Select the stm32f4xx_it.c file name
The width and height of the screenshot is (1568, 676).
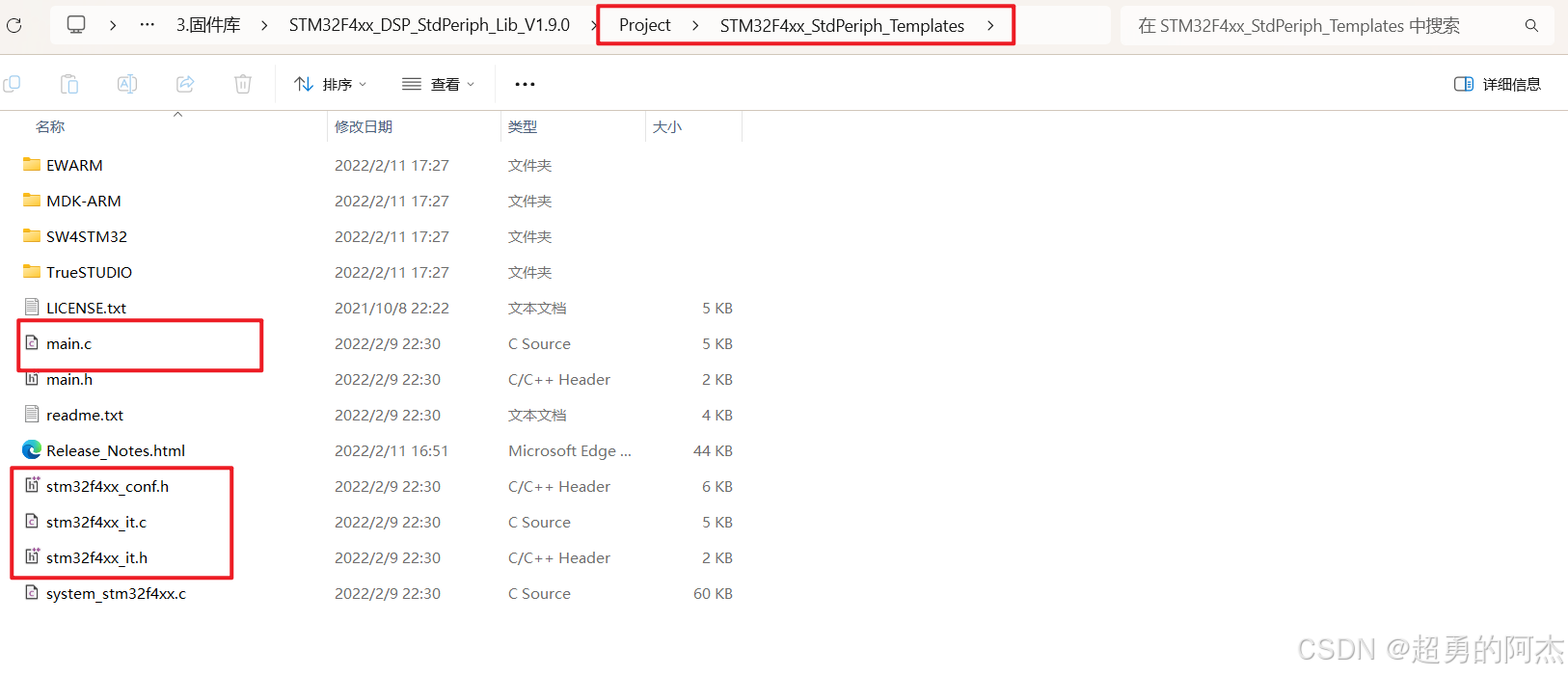96,523
